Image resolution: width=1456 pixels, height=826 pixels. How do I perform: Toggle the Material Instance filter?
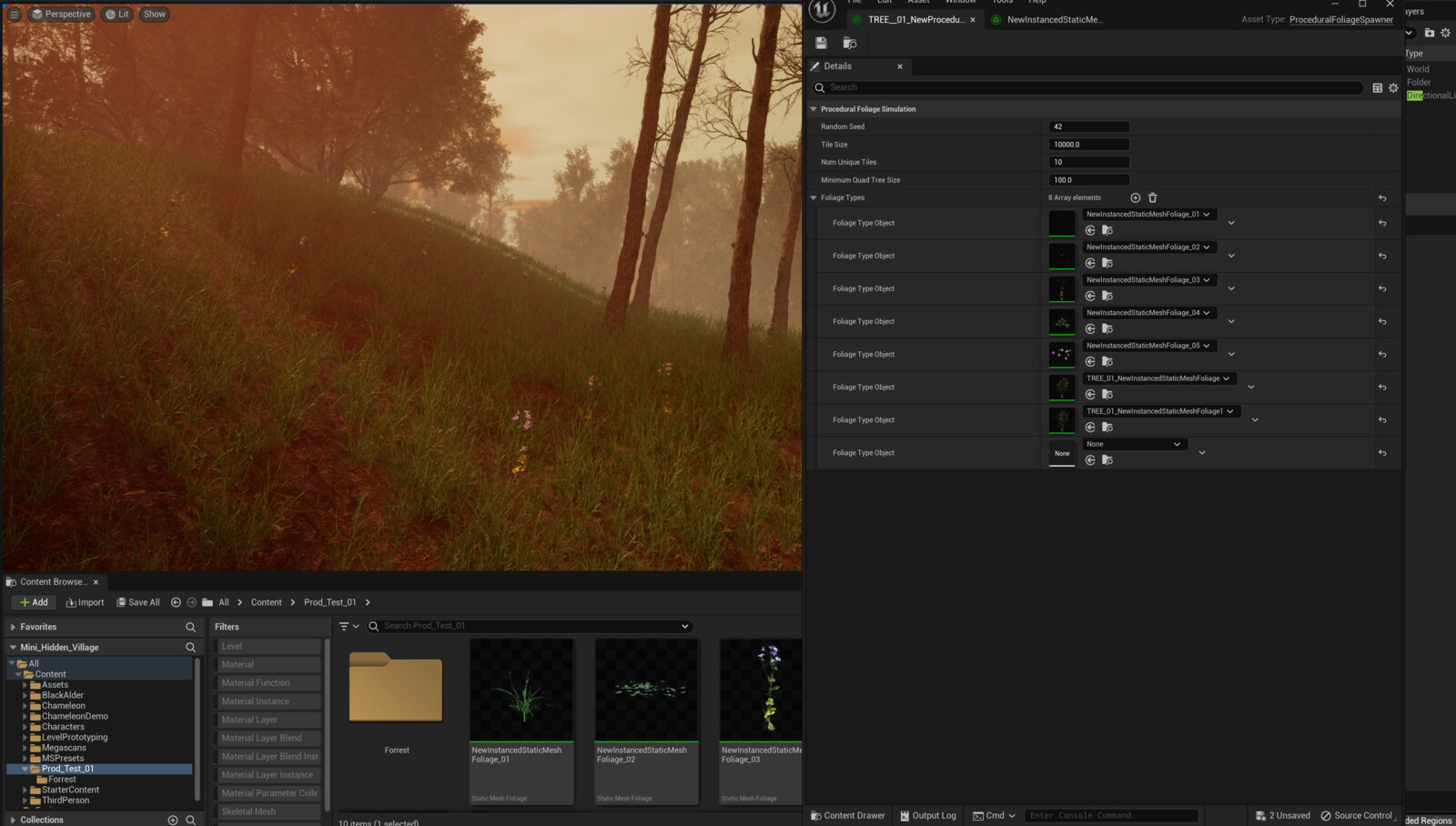[x=268, y=701]
